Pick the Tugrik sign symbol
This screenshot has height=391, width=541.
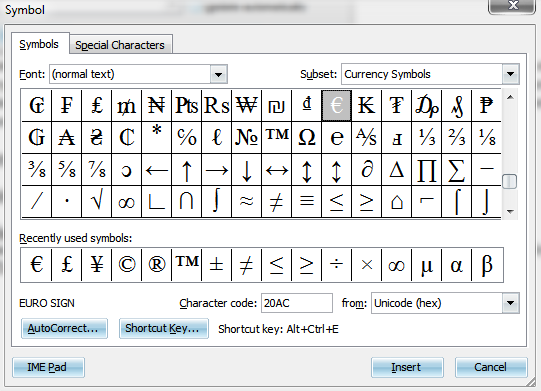tap(396, 105)
